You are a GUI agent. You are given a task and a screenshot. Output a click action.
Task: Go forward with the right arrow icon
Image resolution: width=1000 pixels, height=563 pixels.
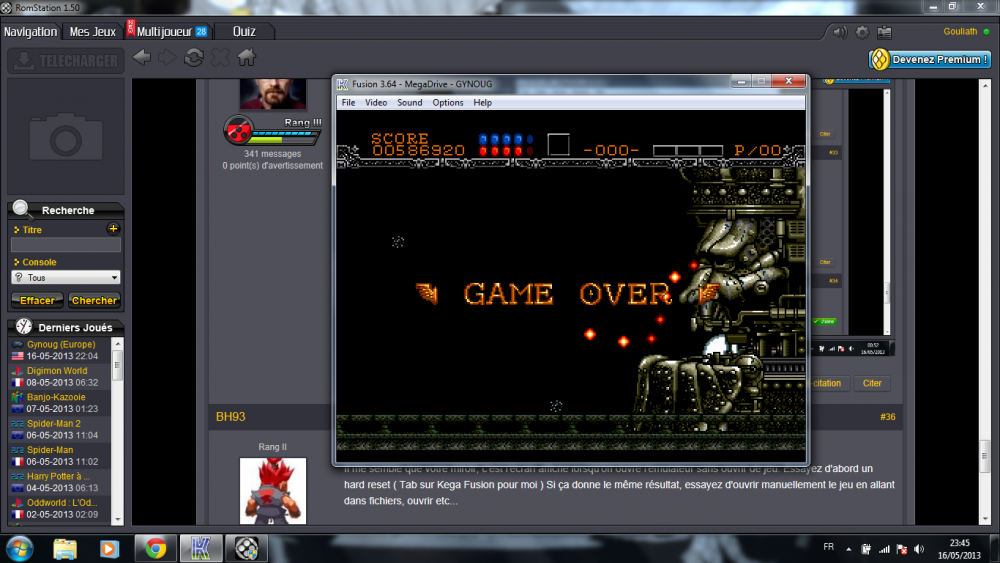point(167,58)
